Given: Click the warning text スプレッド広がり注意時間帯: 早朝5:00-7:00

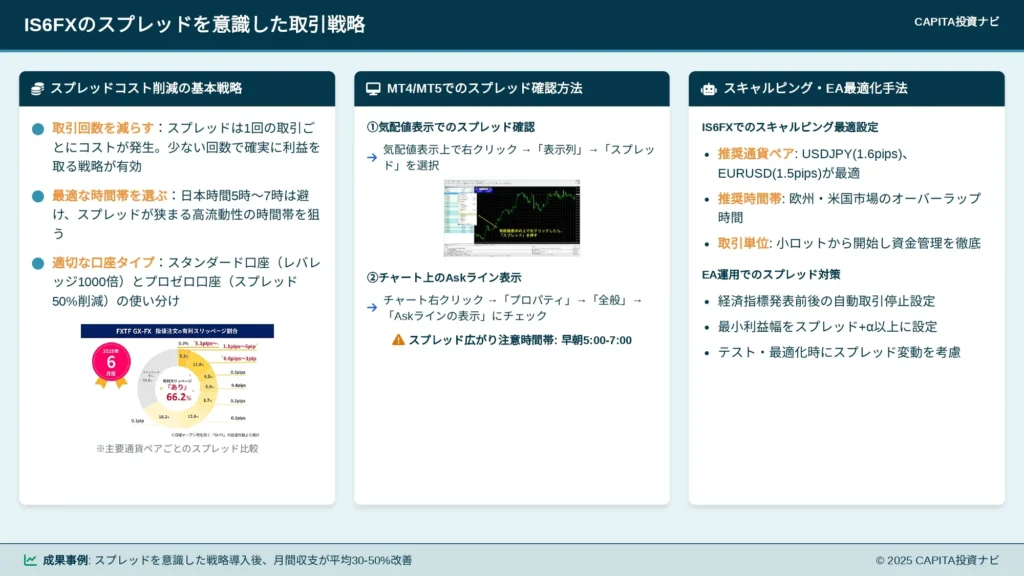Looking at the screenshot, I should [x=520, y=340].
